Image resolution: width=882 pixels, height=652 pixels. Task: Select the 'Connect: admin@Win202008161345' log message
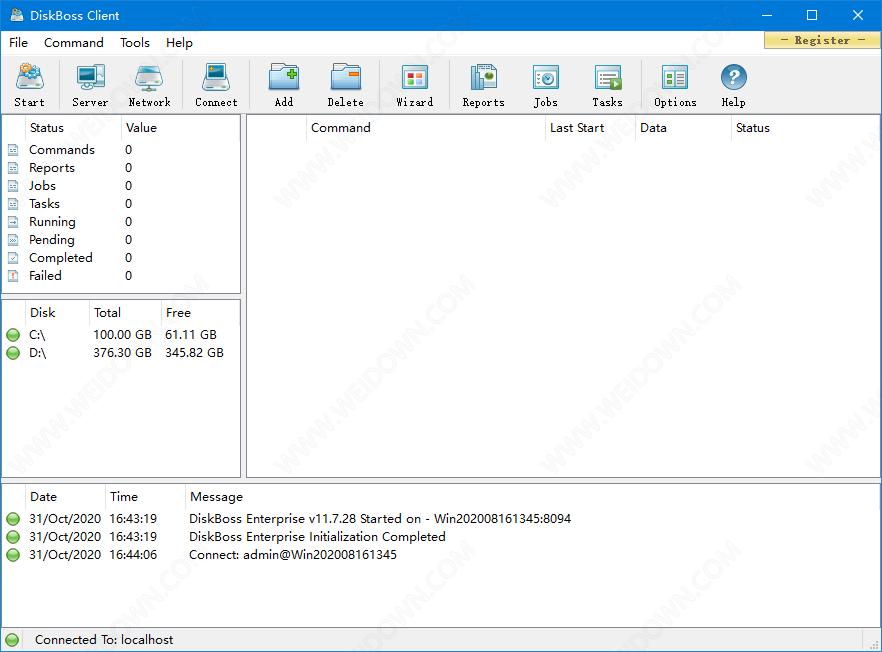pos(293,555)
